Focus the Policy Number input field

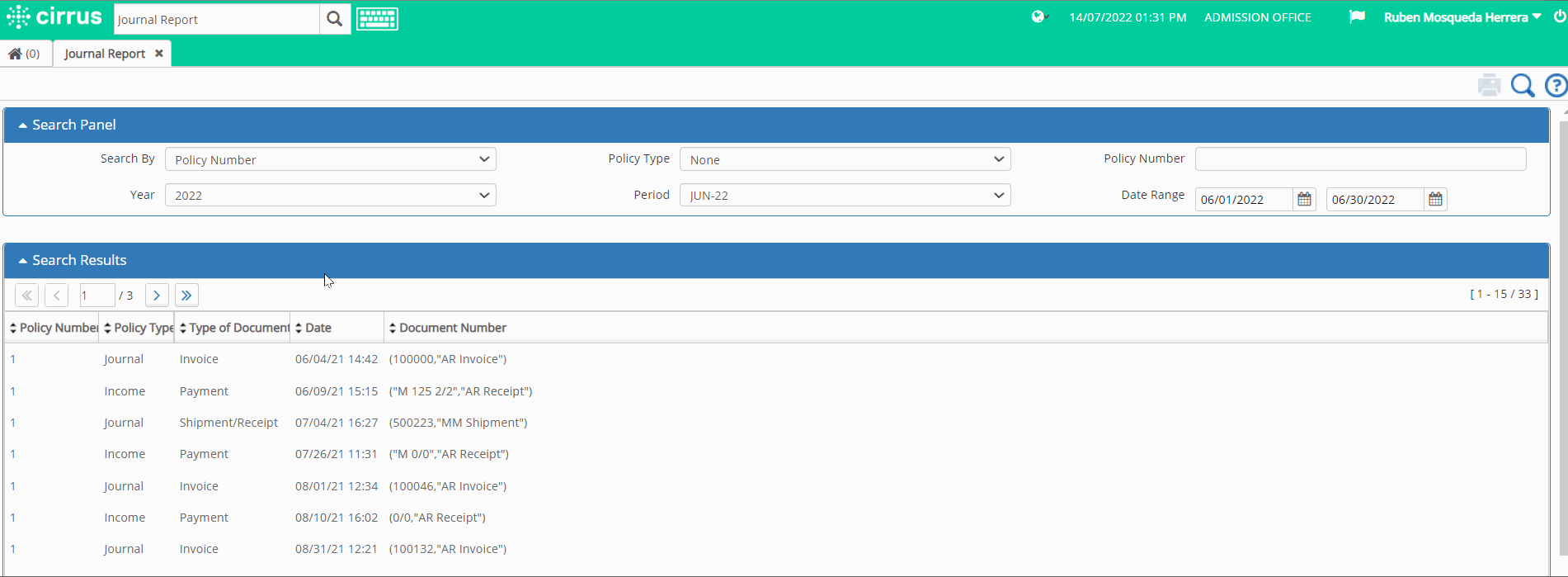coord(1361,159)
